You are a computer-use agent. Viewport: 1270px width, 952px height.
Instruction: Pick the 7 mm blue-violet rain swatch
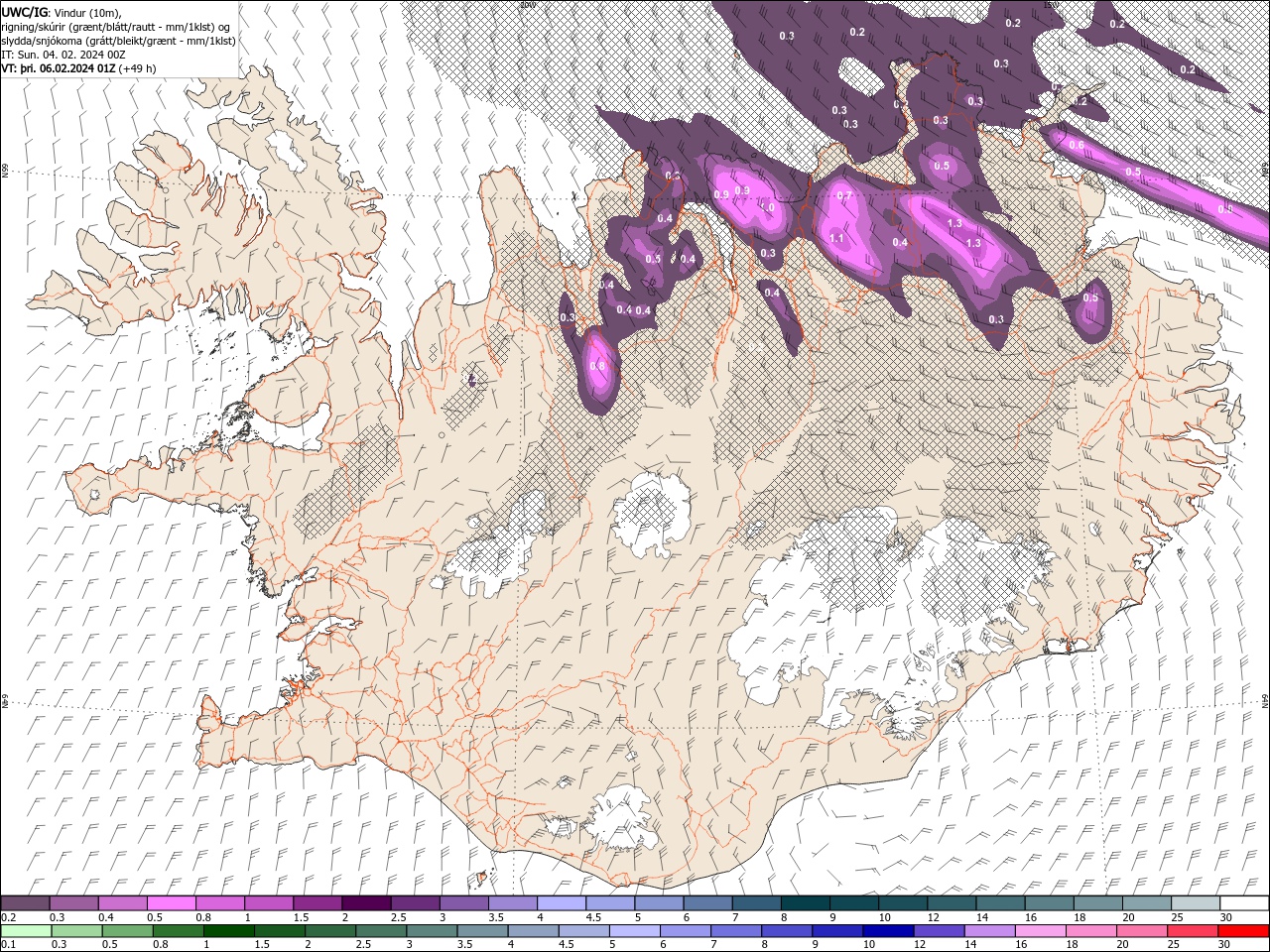coord(735,930)
